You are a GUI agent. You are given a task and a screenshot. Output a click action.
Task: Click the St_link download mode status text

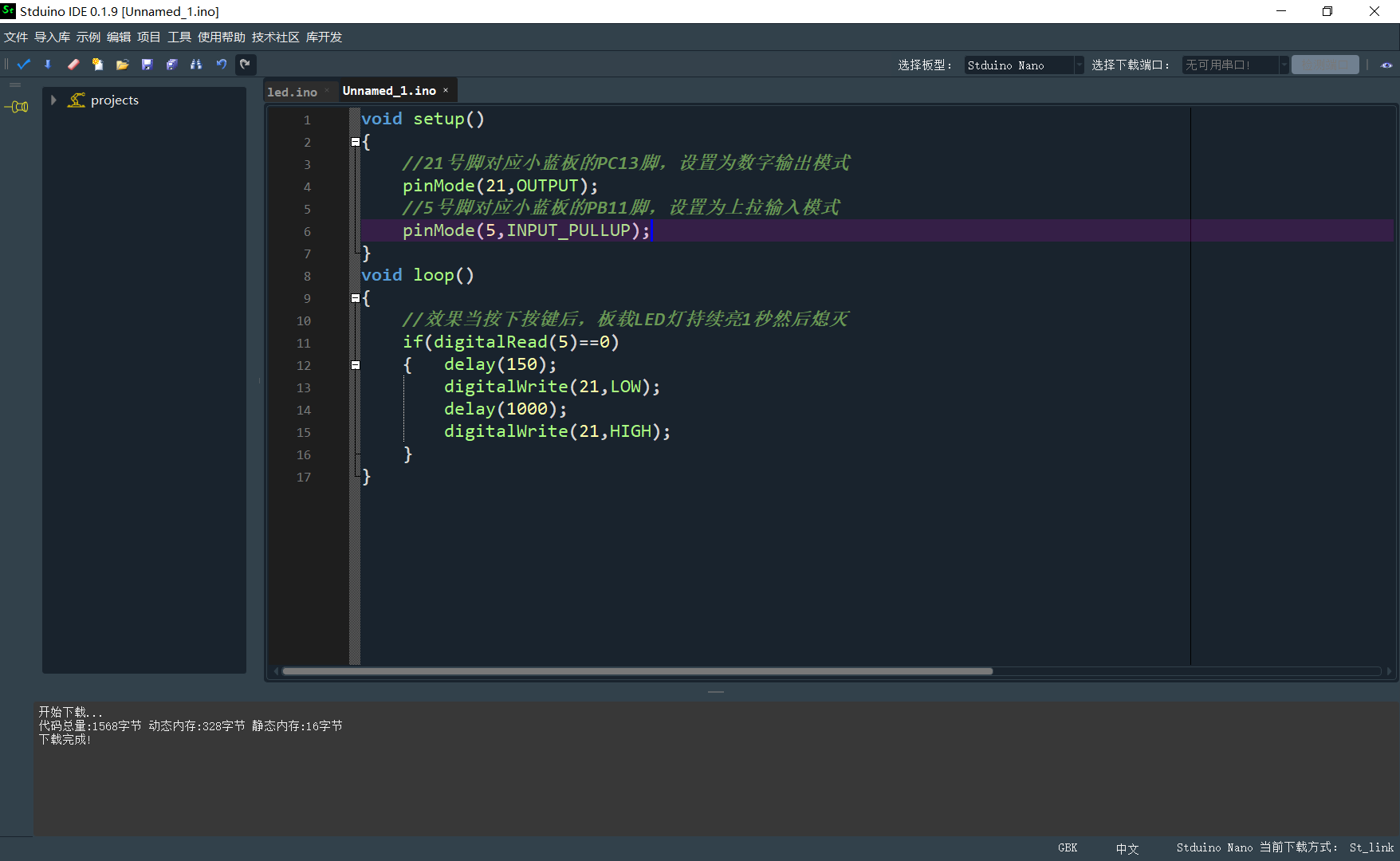(1371, 847)
